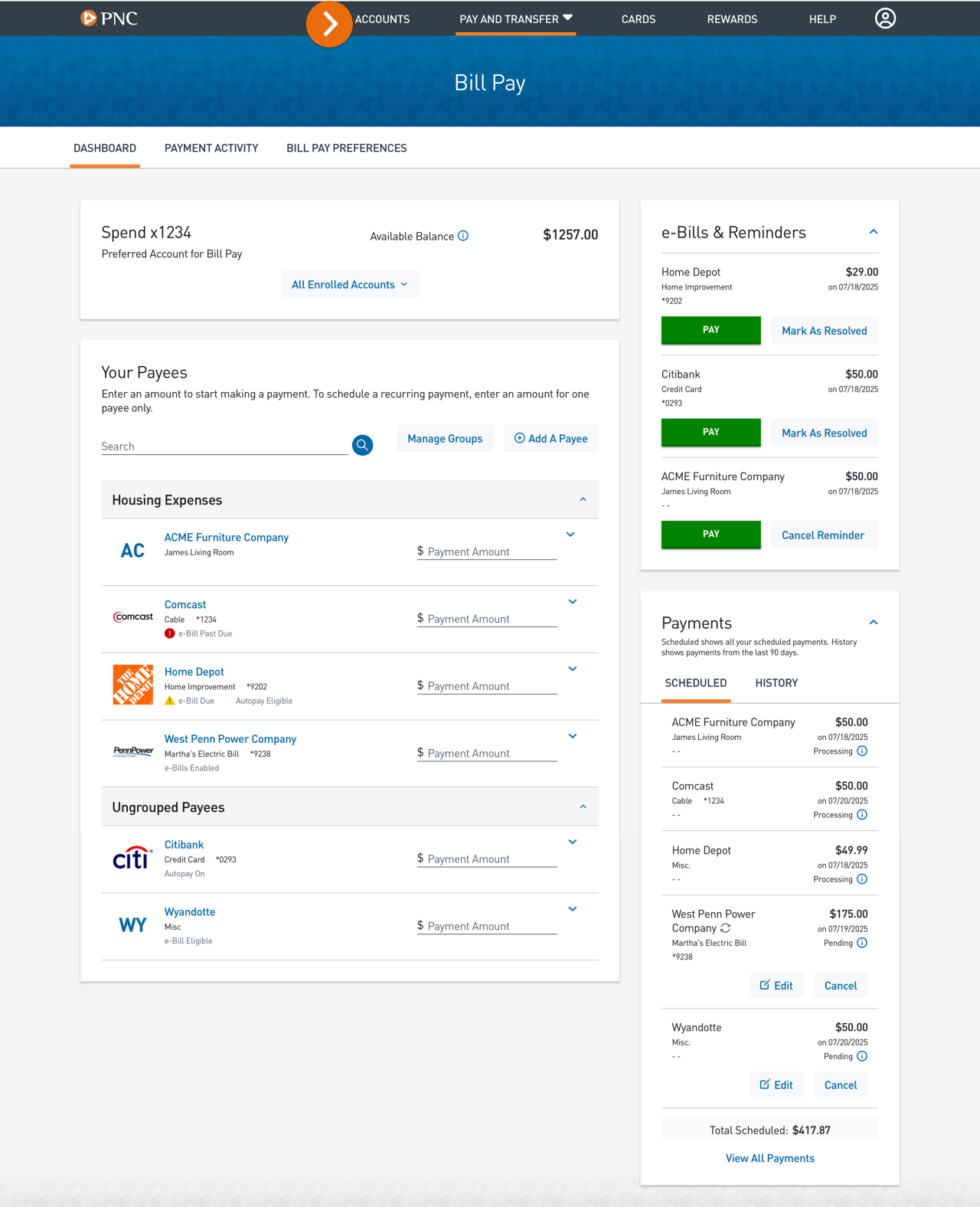Switch to Bill Pay Preferences tab
This screenshot has width=980, height=1207.
pyautogui.click(x=347, y=148)
